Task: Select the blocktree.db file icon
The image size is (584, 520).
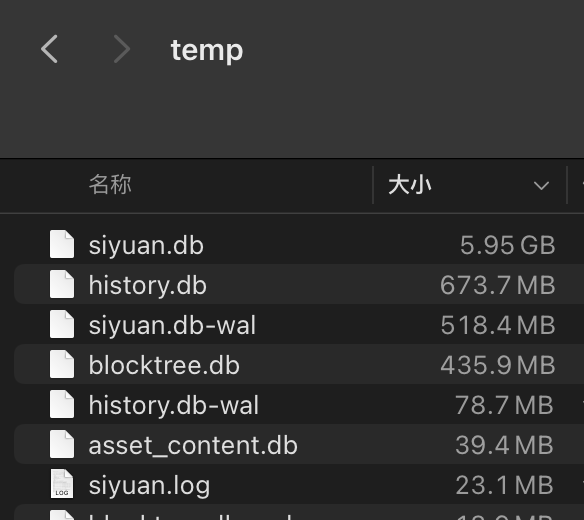Action: [62, 364]
